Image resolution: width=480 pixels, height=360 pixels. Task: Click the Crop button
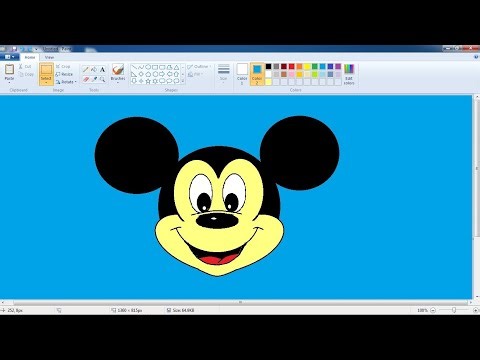[63, 67]
